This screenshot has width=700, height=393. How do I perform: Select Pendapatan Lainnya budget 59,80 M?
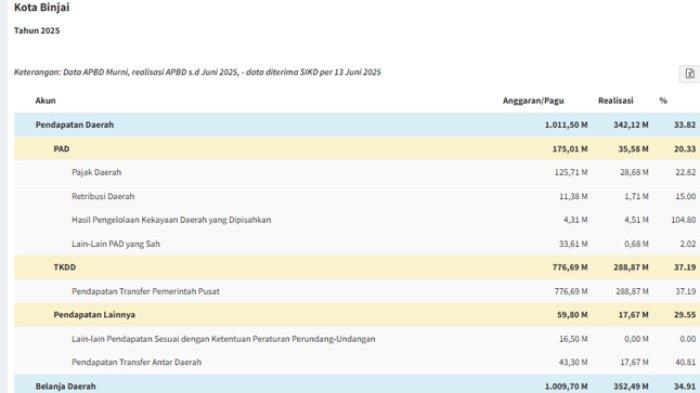(x=572, y=314)
